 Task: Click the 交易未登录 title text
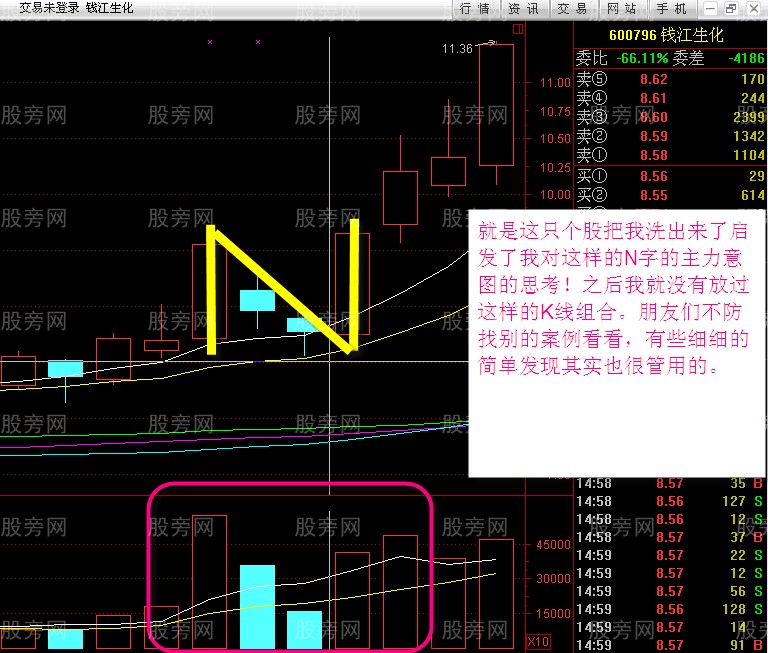click(x=49, y=8)
